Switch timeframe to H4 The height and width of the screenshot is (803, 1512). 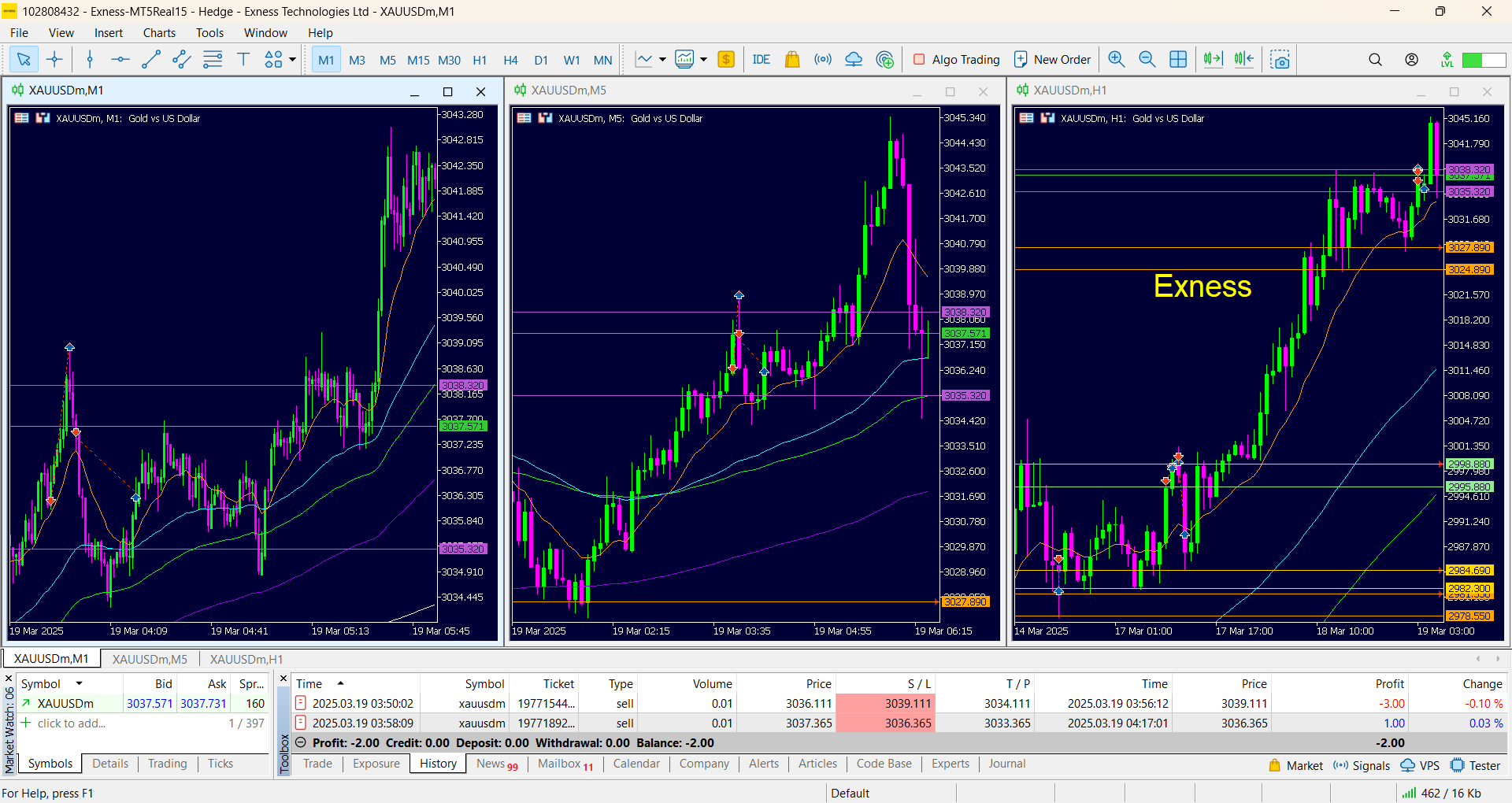point(510,60)
